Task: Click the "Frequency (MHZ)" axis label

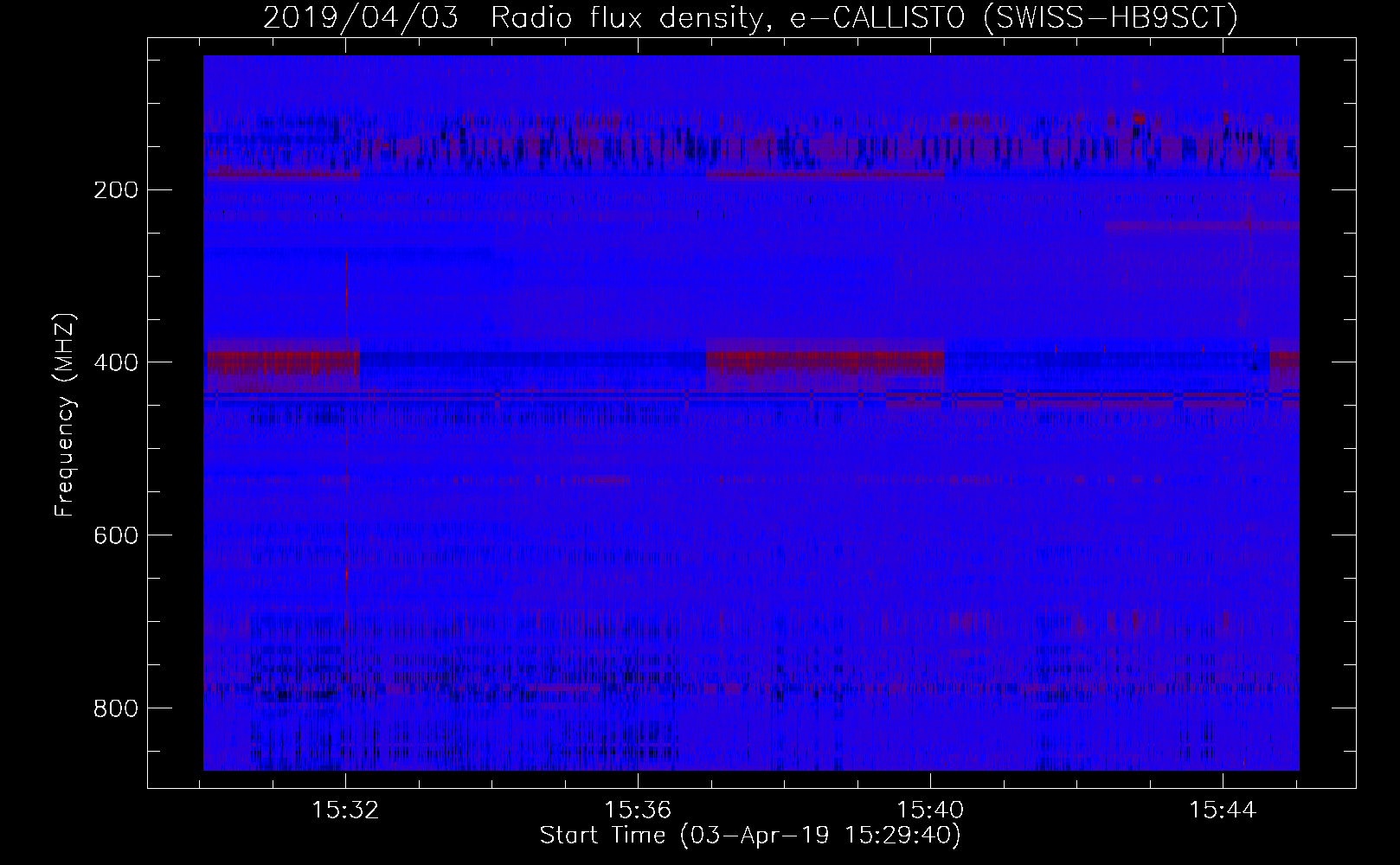Action: [65, 414]
